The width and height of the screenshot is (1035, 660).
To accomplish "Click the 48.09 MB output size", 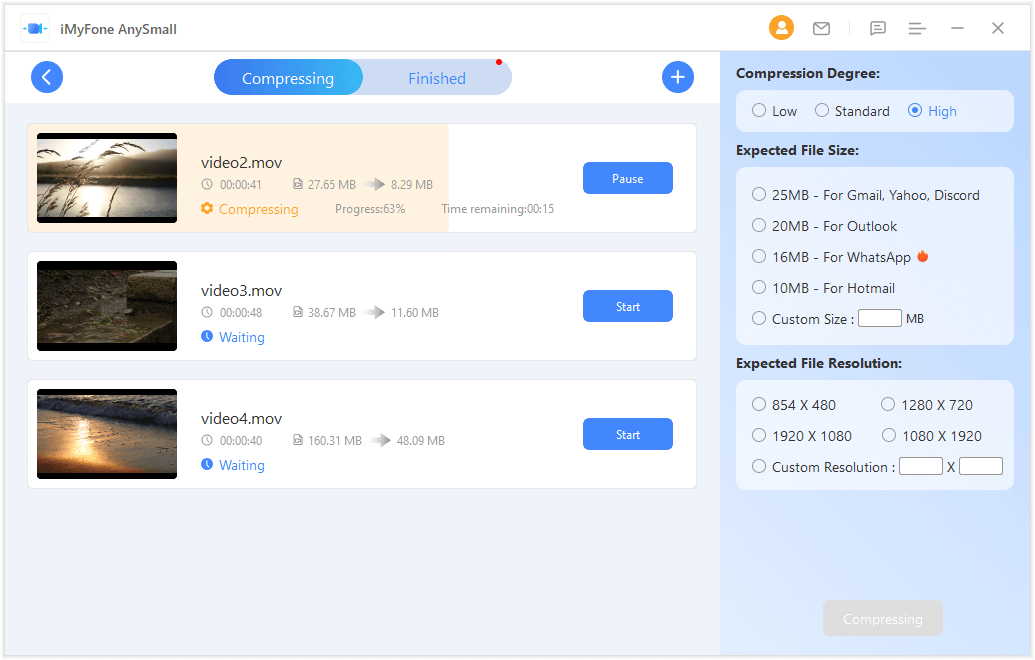I will click(x=420, y=440).
